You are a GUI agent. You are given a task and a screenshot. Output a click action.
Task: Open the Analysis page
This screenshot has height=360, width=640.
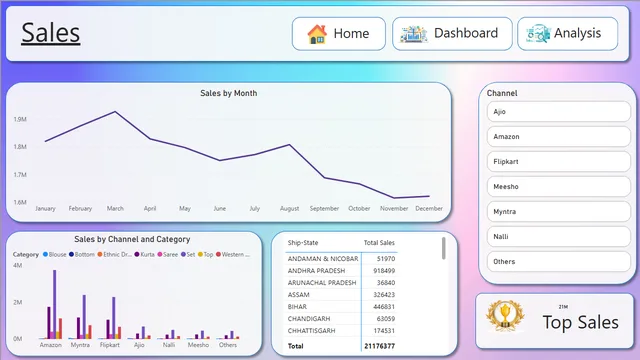pyautogui.click(x=568, y=34)
